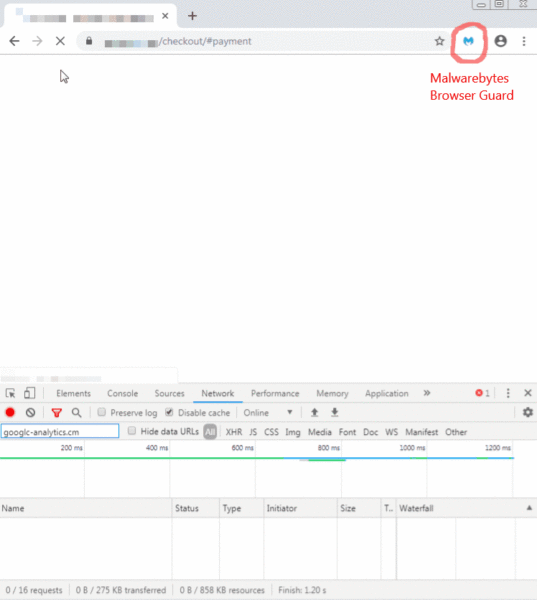Screen dimensions: 537x600
Task: Toggle the network filter funnel
Action: point(57,412)
